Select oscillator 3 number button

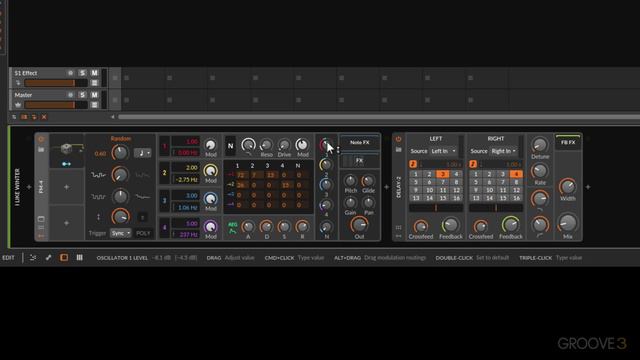point(164,200)
